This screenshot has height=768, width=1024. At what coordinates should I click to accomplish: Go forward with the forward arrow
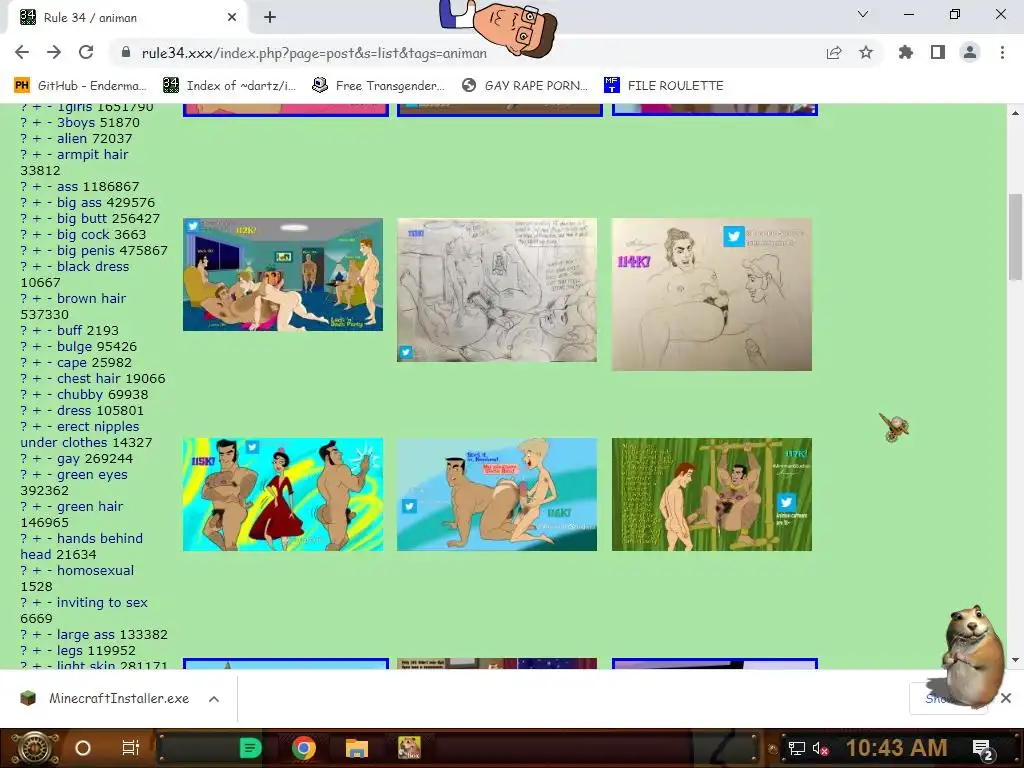pos(54,52)
